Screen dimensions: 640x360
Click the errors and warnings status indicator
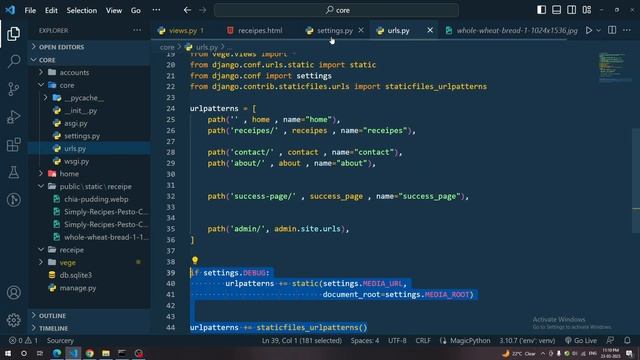pos(23,340)
